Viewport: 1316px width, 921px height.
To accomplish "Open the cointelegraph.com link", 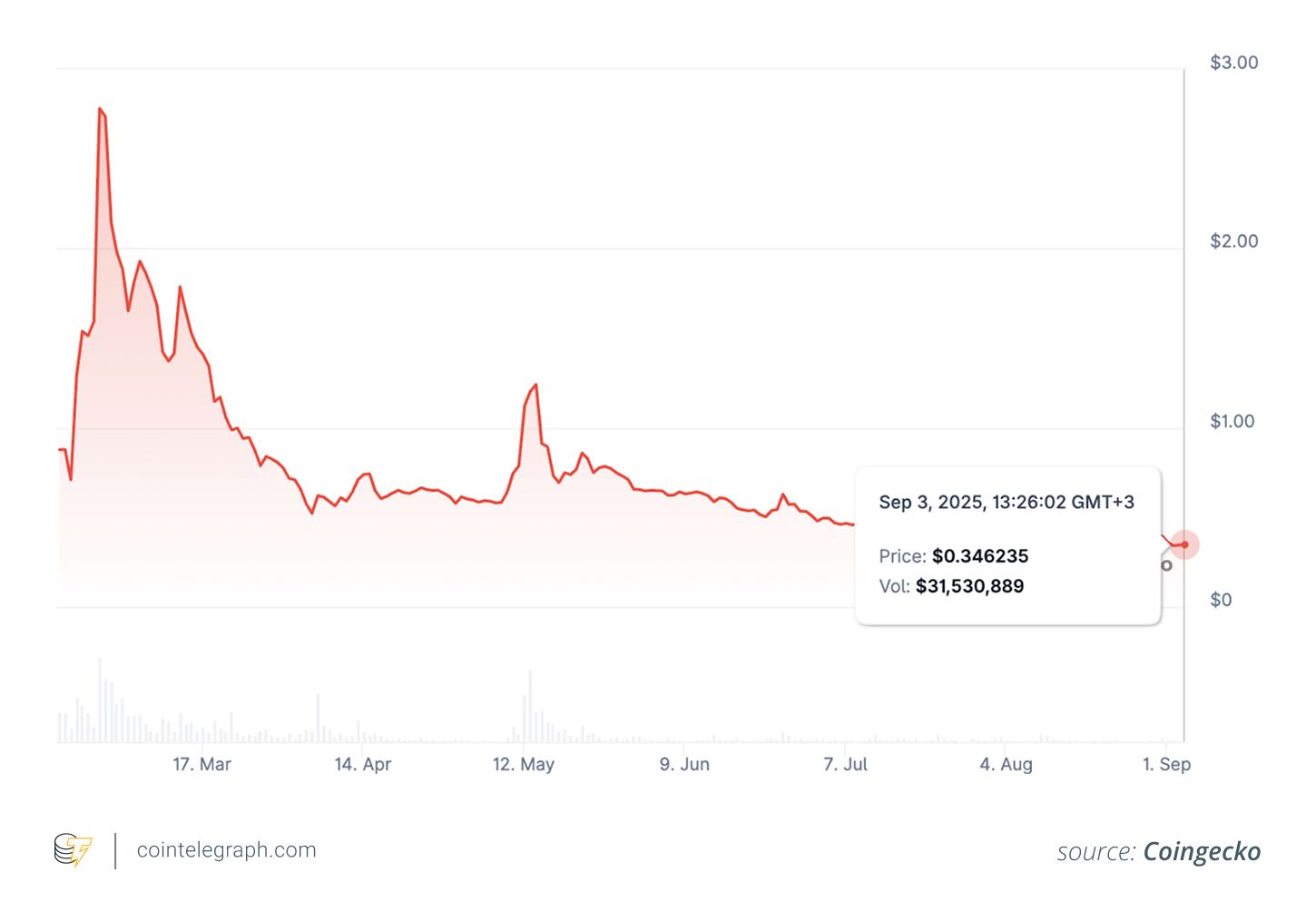I will tap(226, 849).
